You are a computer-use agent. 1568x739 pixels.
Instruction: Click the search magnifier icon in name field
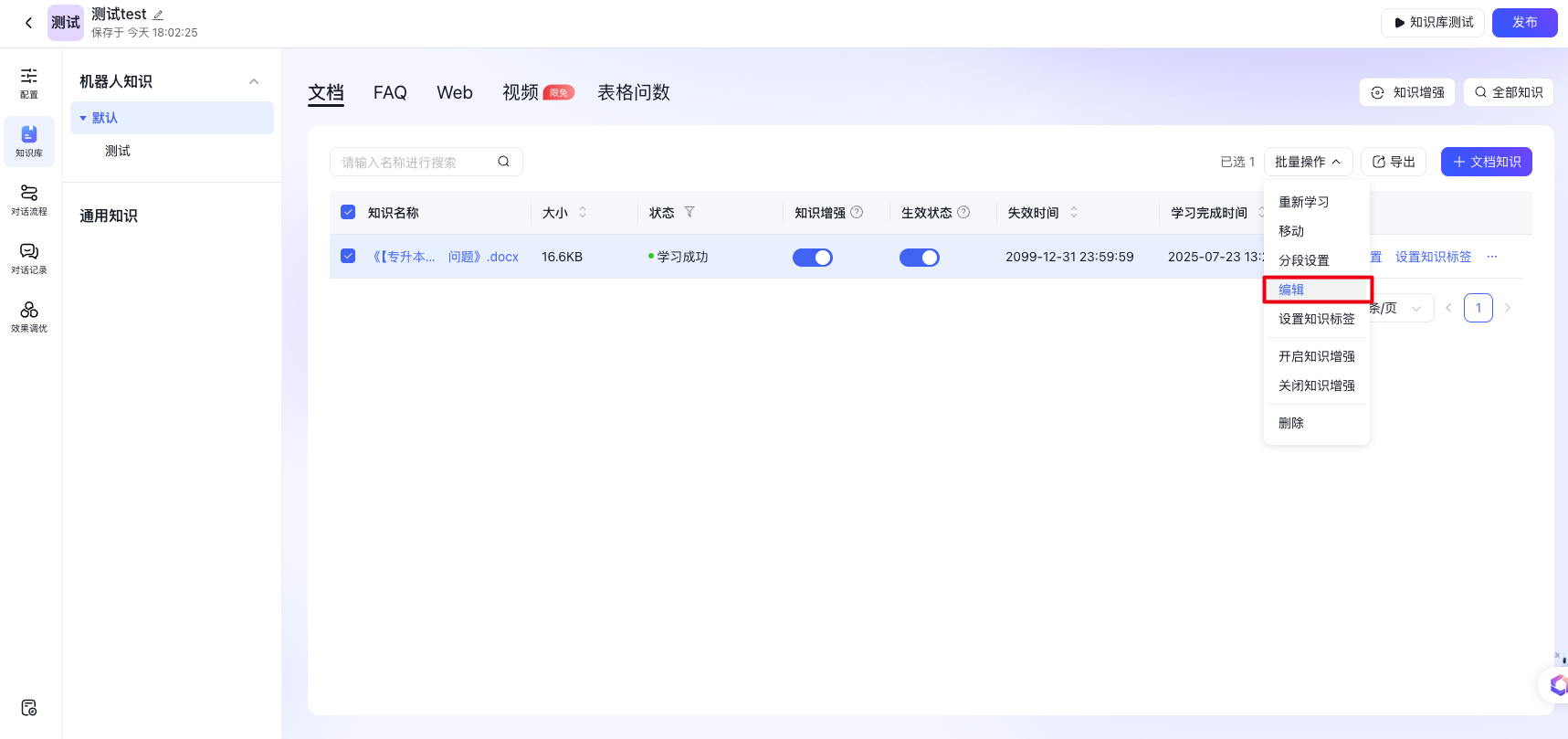pos(503,162)
